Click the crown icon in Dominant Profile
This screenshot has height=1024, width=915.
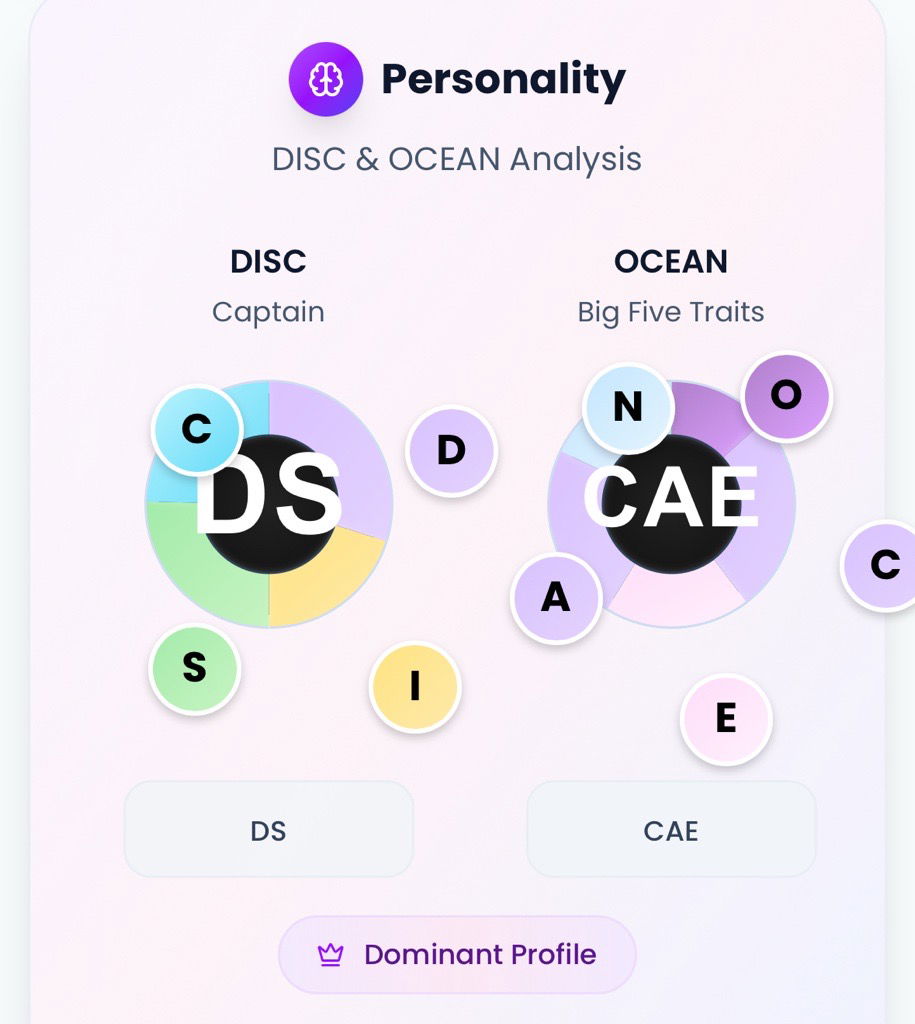[x=330, y=955]
